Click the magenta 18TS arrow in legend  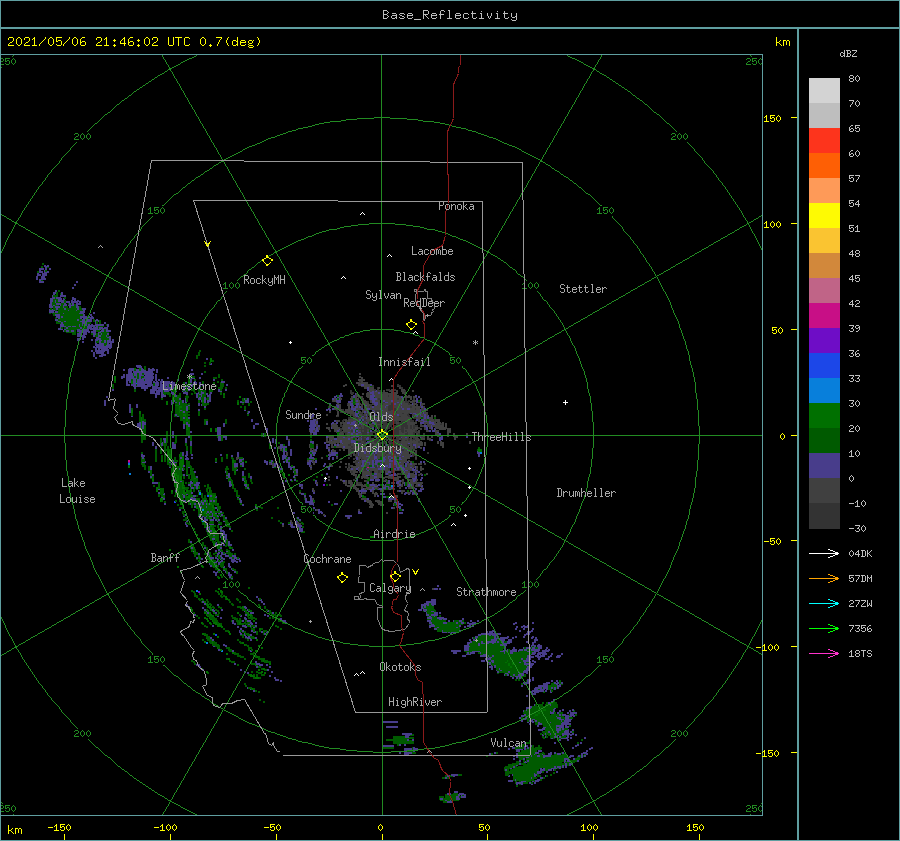tap(824, 653)
